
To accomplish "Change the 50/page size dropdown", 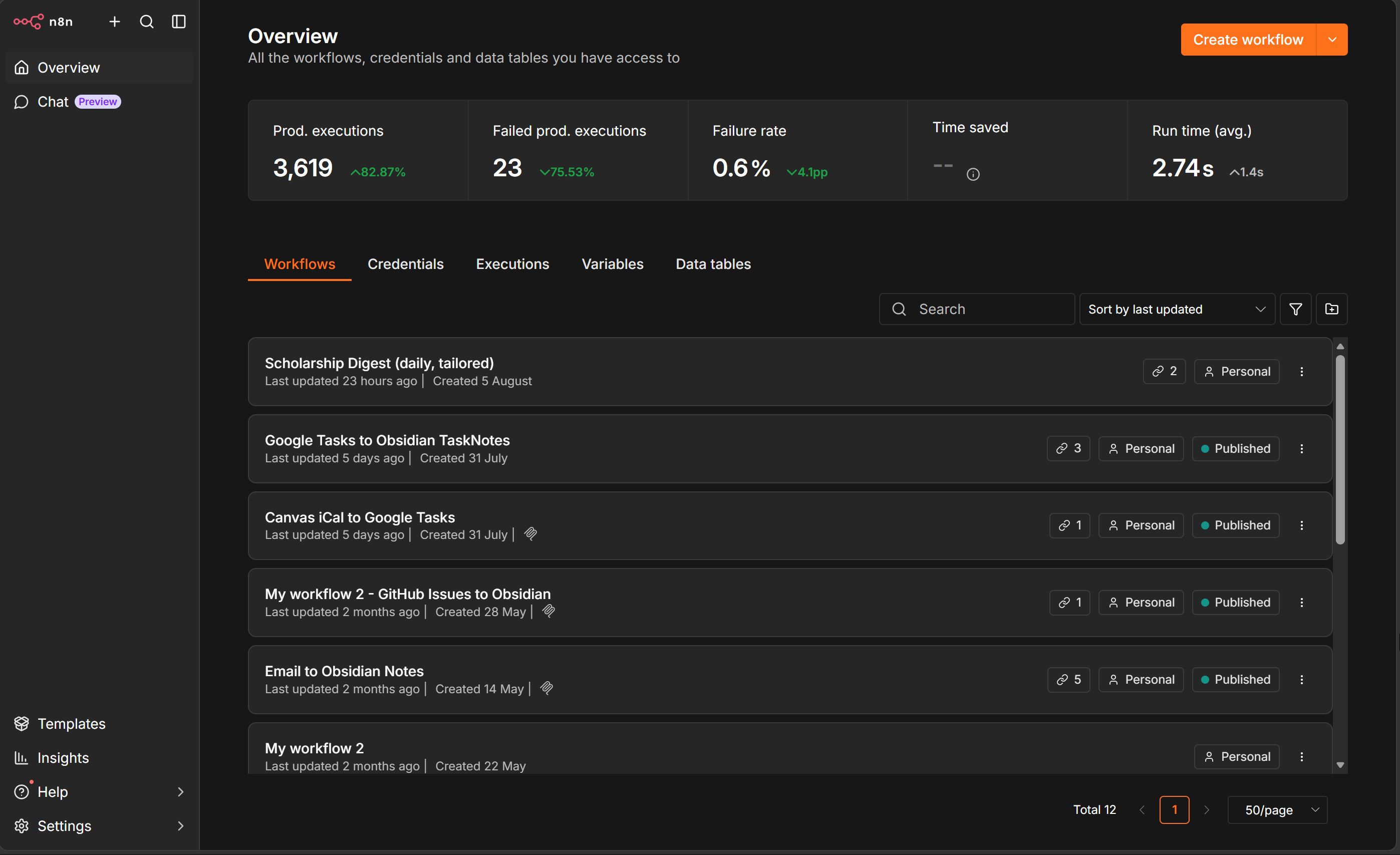I will (1278, 810).
